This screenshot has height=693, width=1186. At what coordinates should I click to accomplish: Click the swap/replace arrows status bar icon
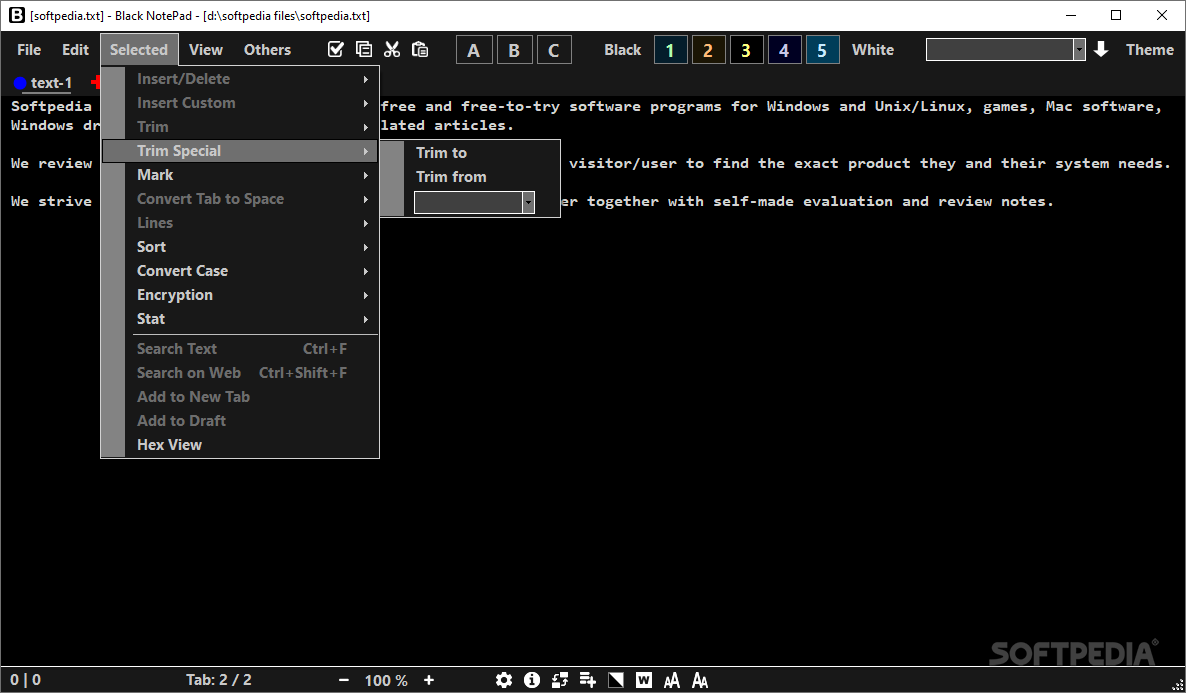[x=560, y=680]
